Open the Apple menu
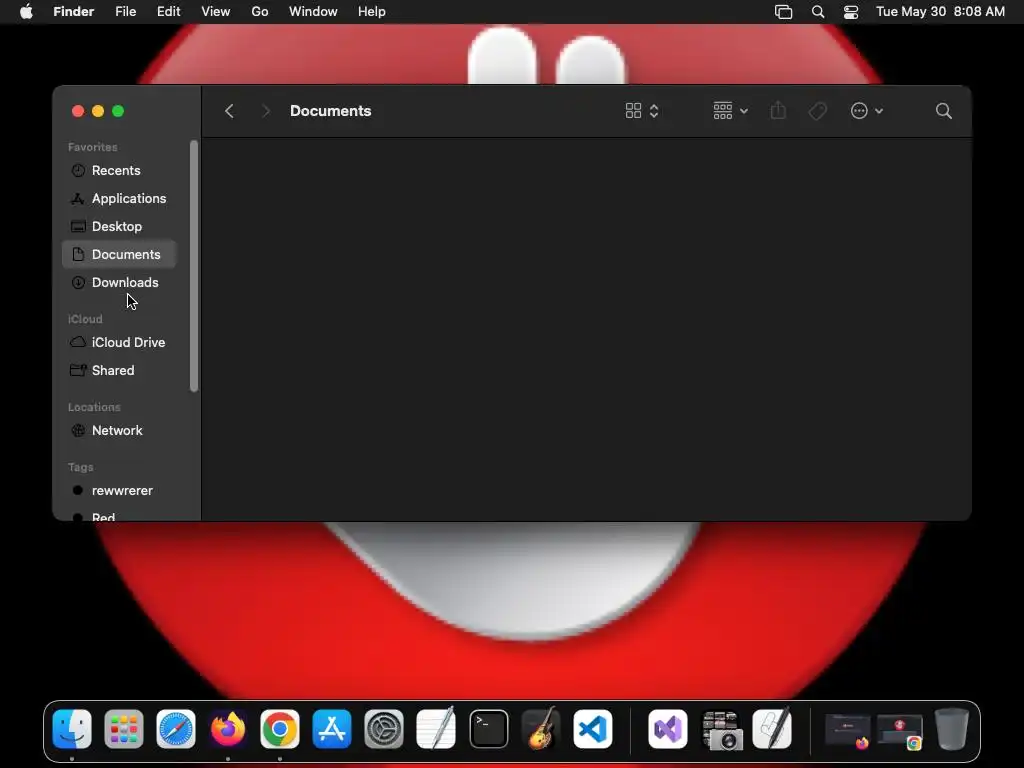 coord(26,12)
